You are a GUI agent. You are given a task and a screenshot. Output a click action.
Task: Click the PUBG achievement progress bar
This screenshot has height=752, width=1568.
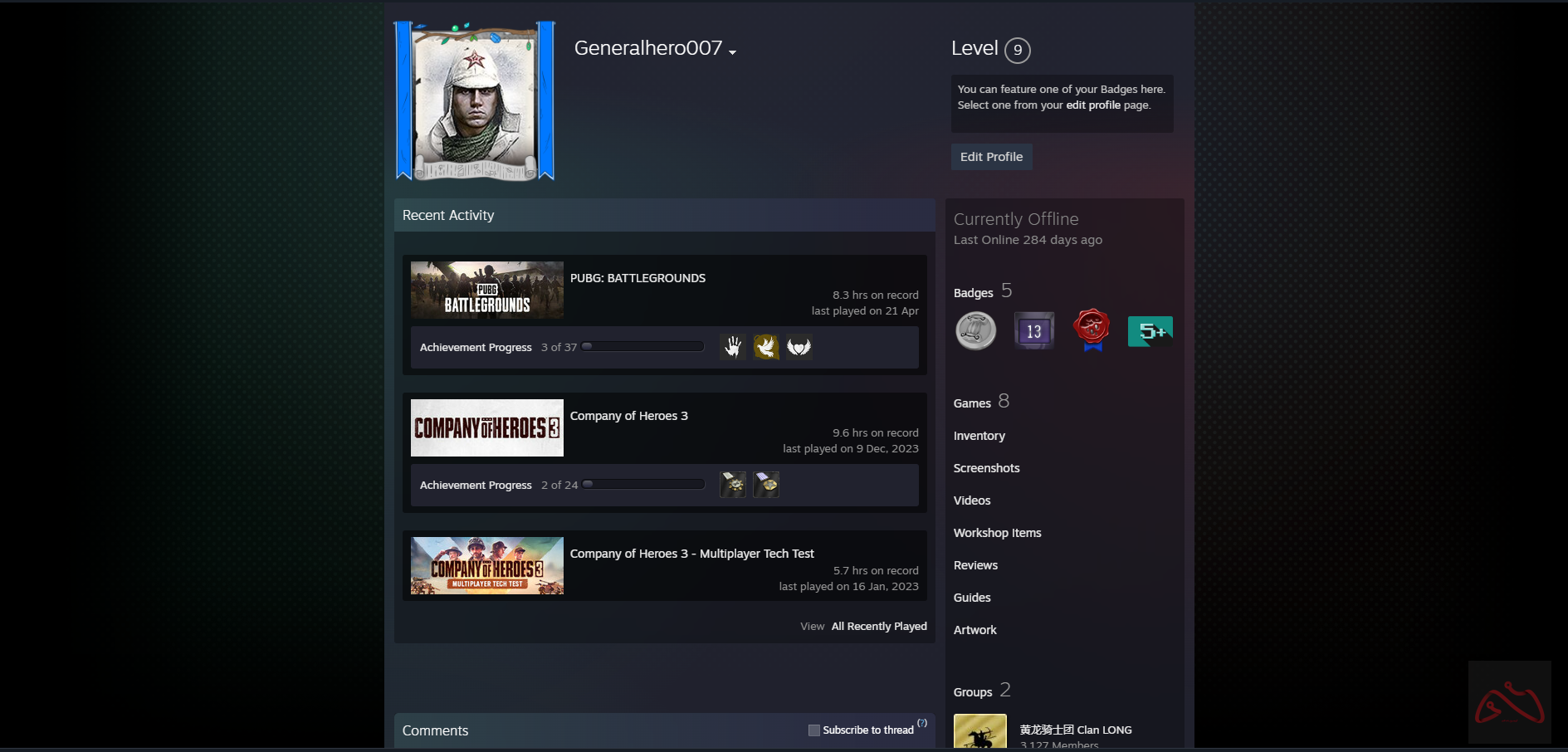(x=642, y=346)
